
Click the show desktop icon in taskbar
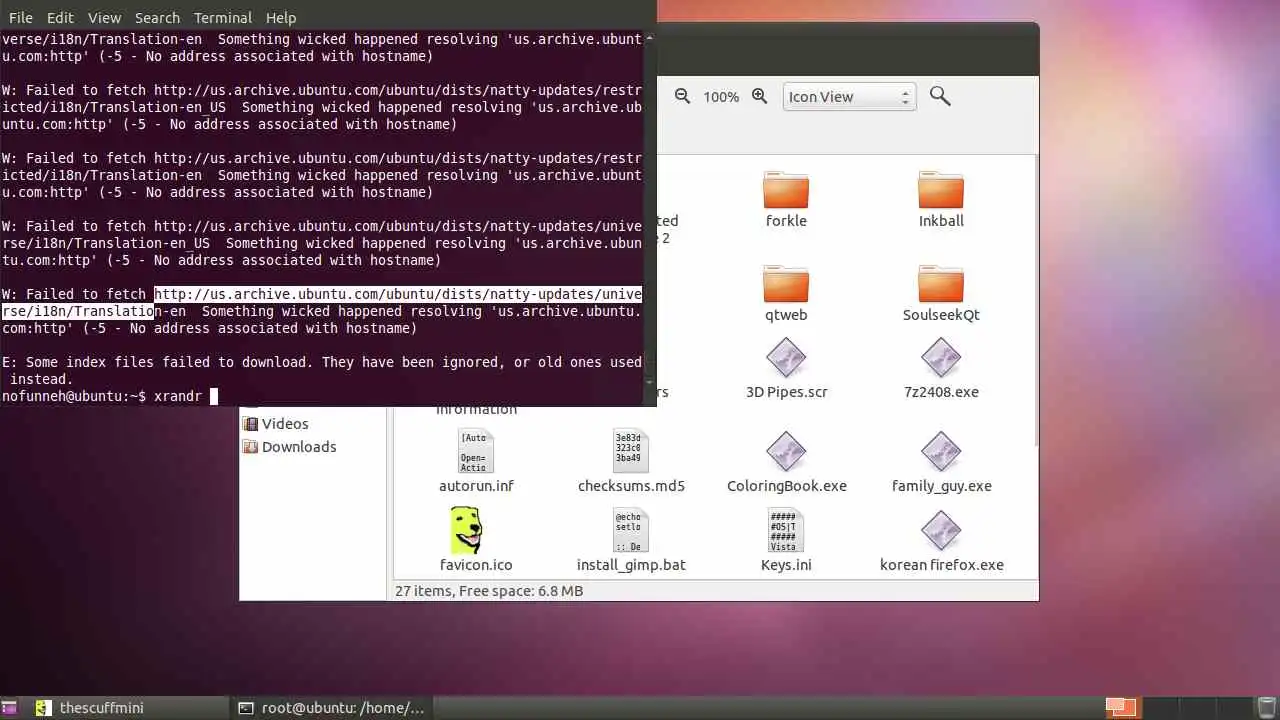click(8, 708)
